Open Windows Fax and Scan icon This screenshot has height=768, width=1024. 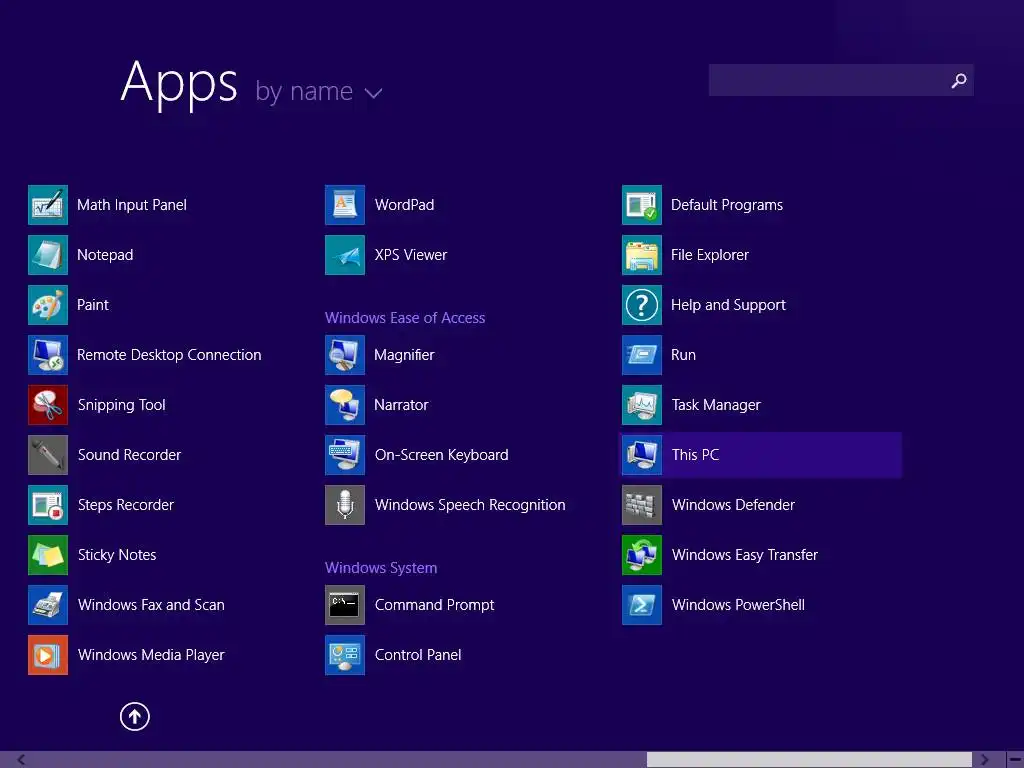pos(48,605)
